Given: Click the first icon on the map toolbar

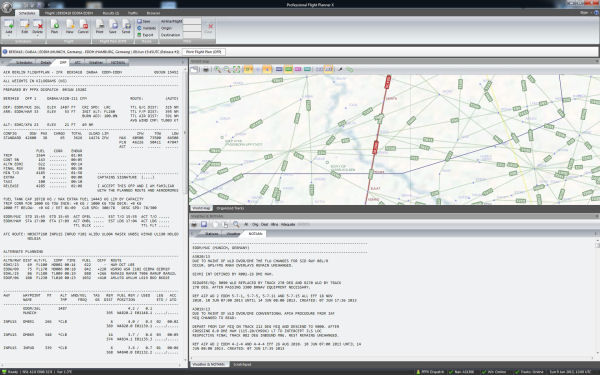Looking at the screenshot, I should (194, 69).
